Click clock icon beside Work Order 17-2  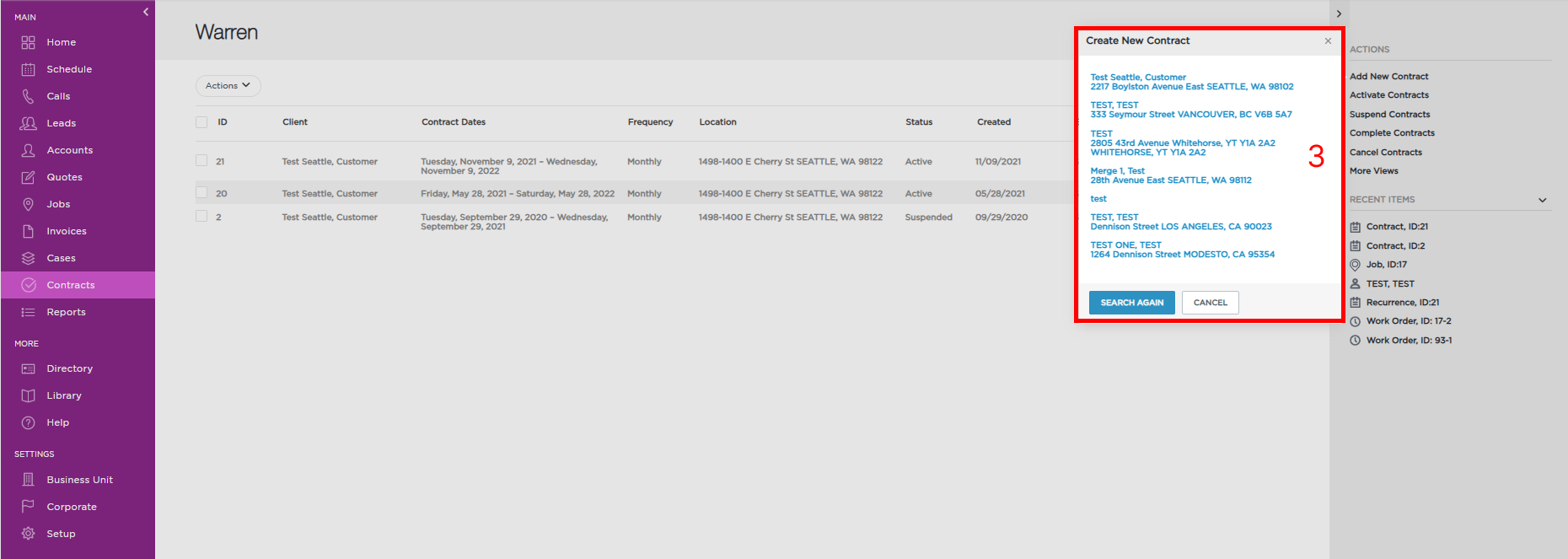tap(1356, 321)
